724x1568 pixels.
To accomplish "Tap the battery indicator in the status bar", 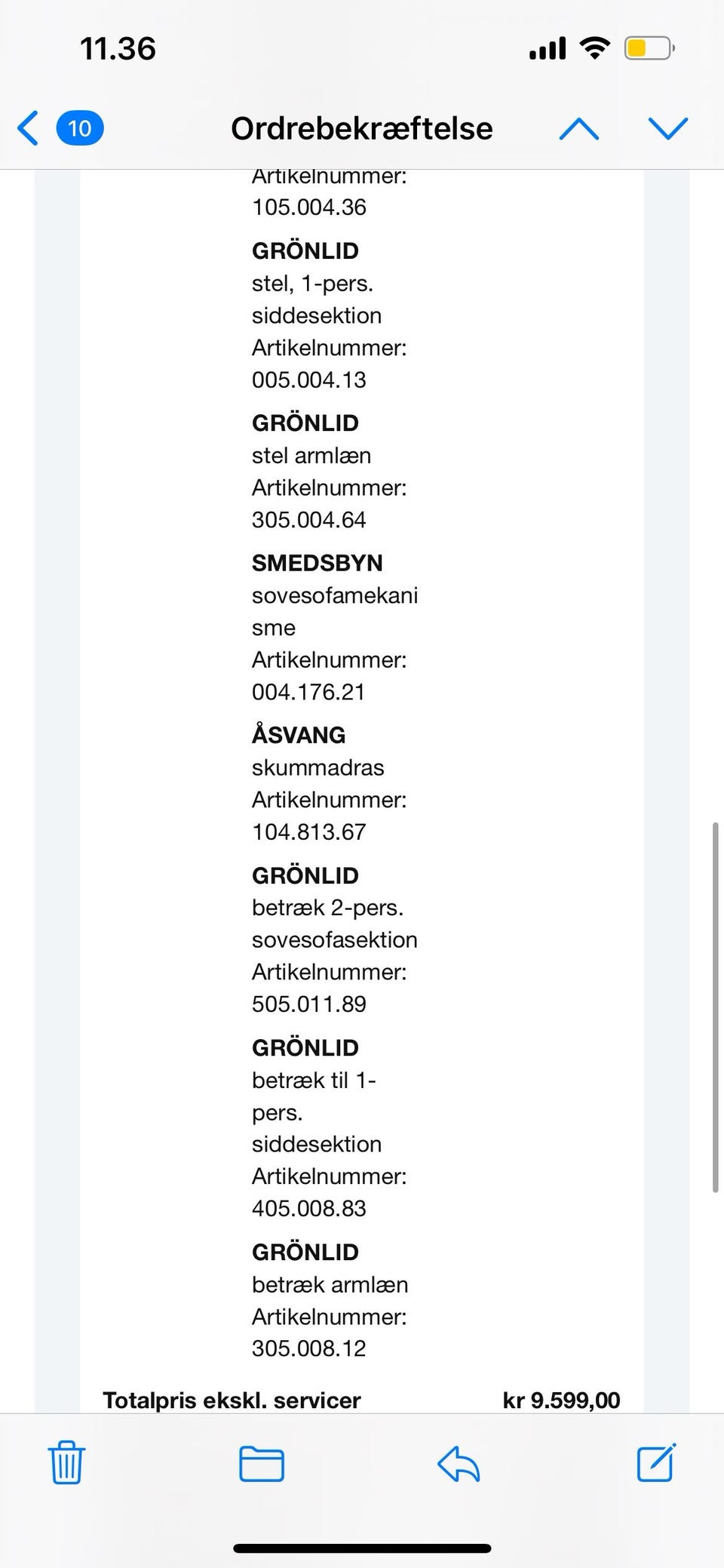I will [x=649, y=49].
